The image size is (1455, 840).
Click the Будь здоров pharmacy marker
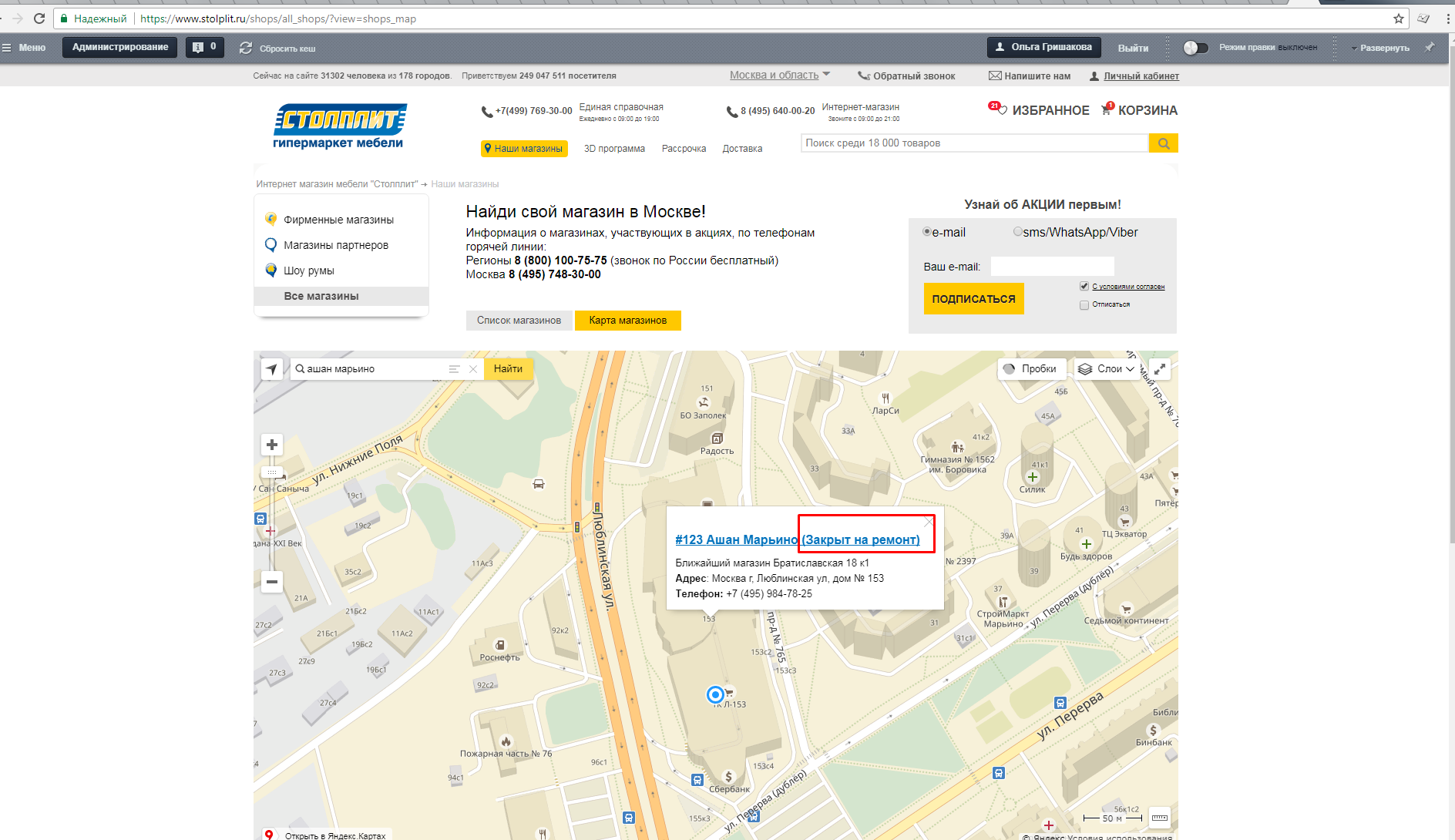pos(1087,544)
